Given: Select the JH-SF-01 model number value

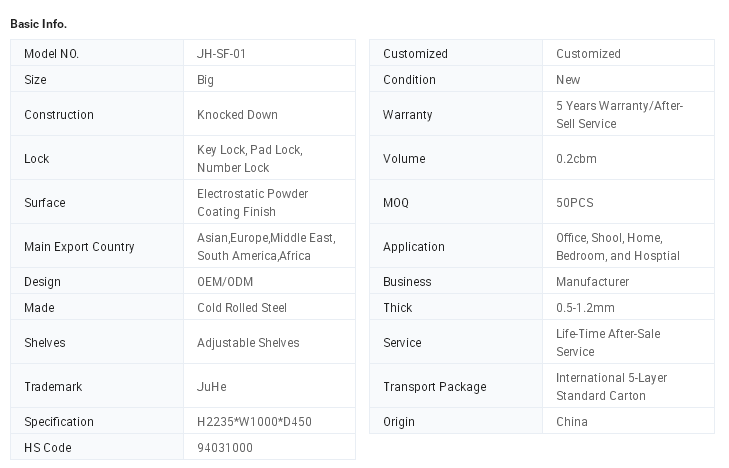Looking at the screenshot, I should coord(221,54).
